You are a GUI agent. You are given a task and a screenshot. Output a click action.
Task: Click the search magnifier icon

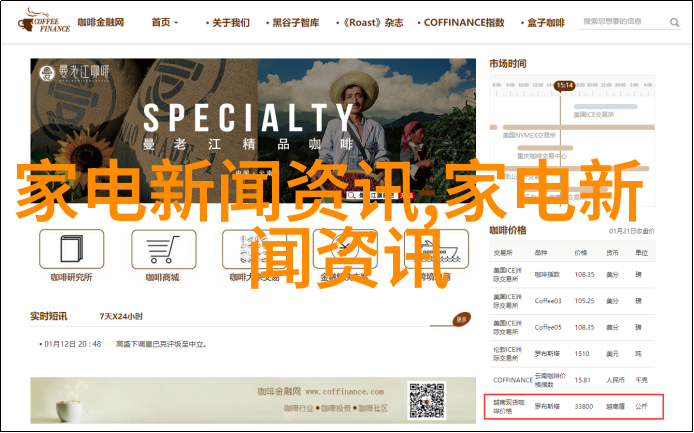coord(674,22)
